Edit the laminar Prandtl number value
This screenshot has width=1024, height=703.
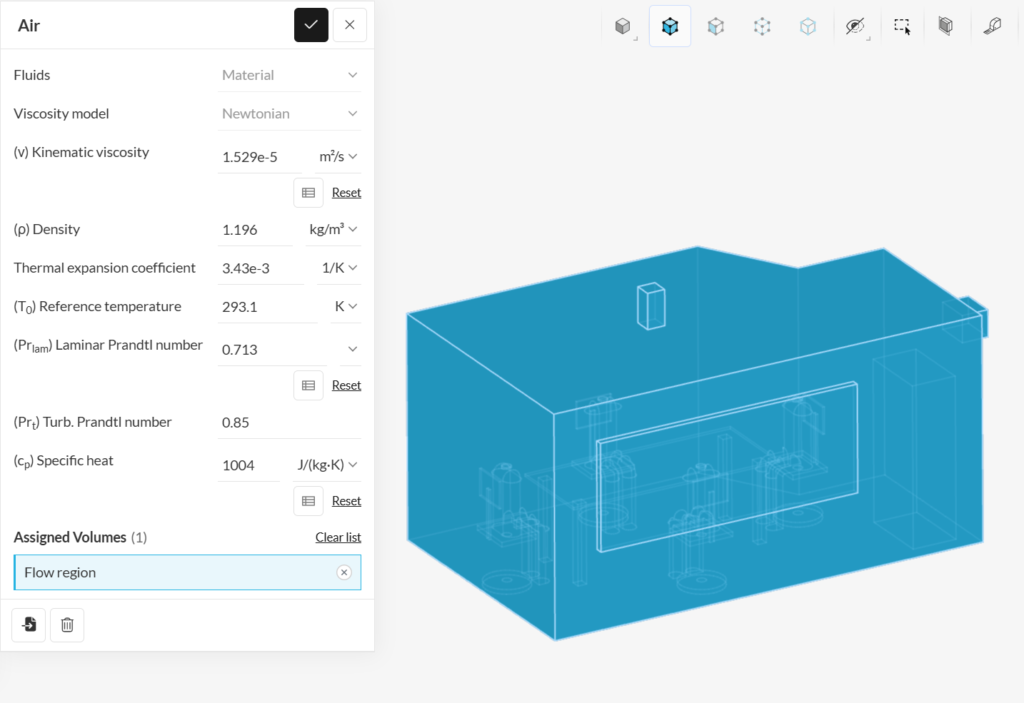coord(272,350)
